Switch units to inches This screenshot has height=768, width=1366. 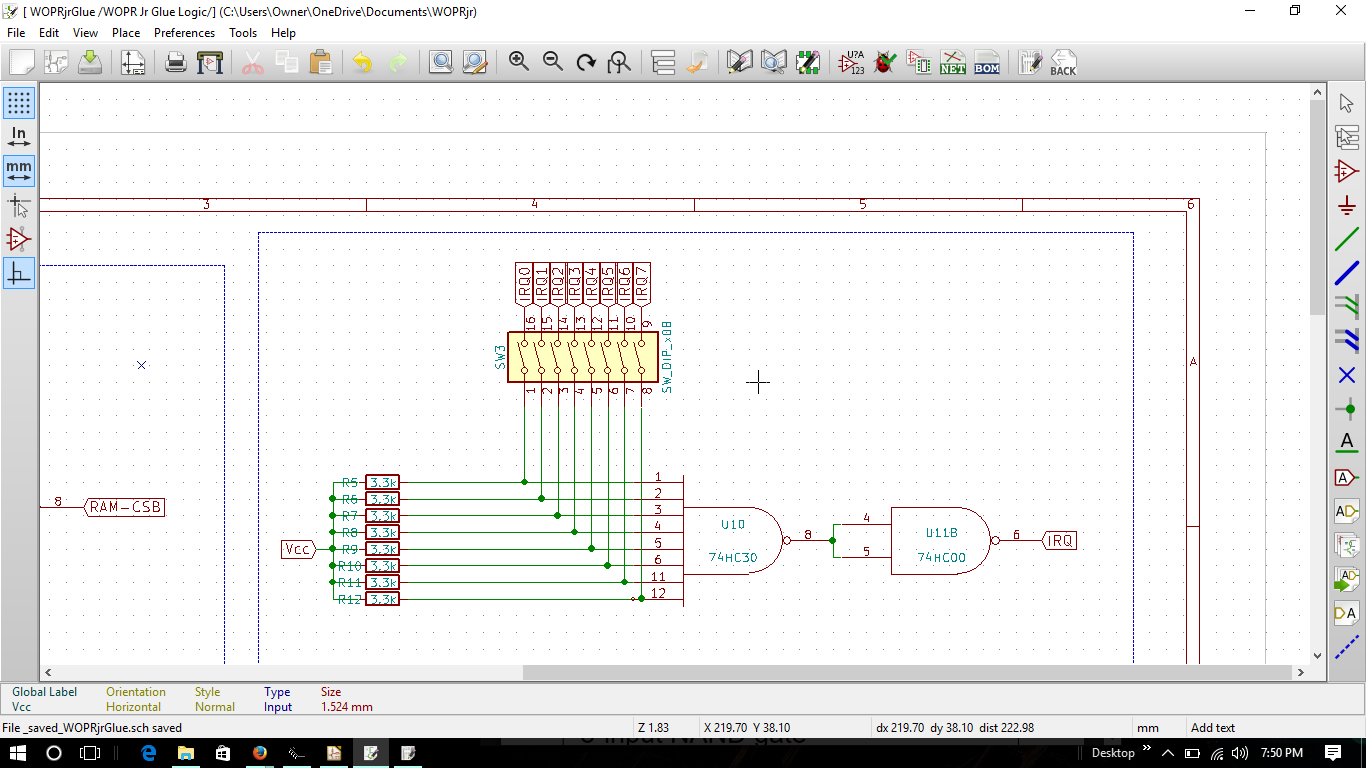19,137
